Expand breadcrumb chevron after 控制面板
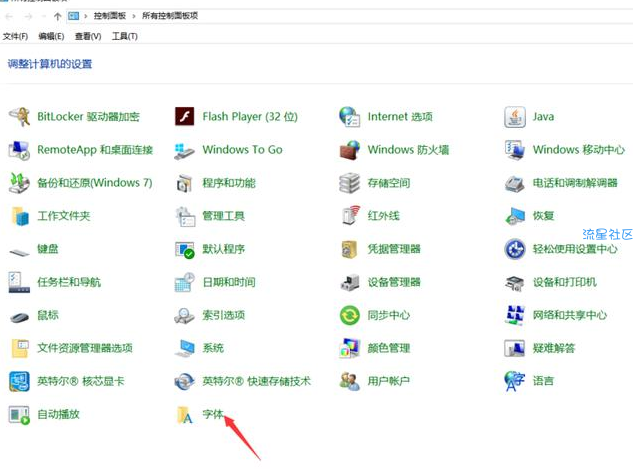Viewport: 633px width, 469px height. (x=134, y=16)
